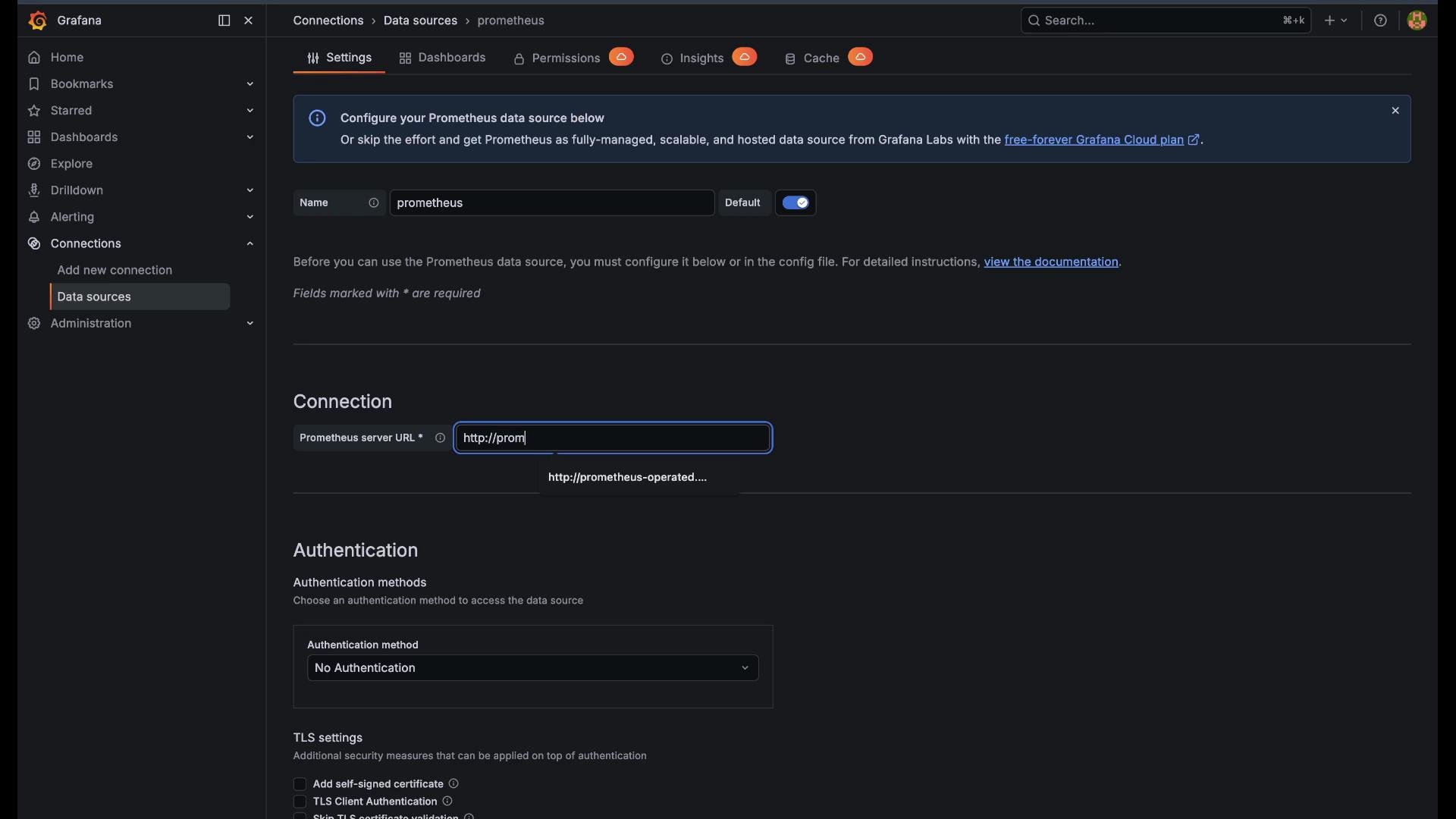Screen dimensions: 1456x819
Task: Click the cloud badge next to Permissions
Action: (622, 57)
